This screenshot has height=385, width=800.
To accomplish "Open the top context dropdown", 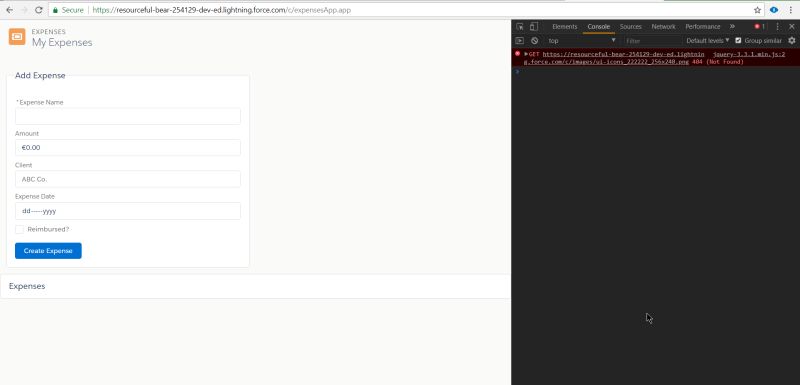I will pyautogui.click(x=582, y=40).
